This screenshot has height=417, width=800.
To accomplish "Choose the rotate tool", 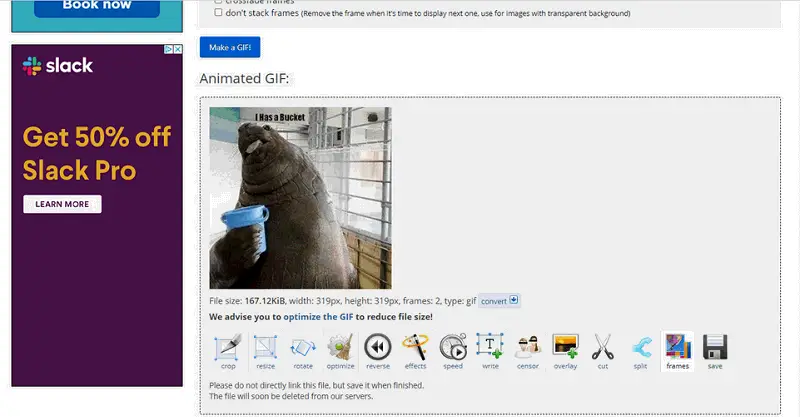I will (303, 352).
